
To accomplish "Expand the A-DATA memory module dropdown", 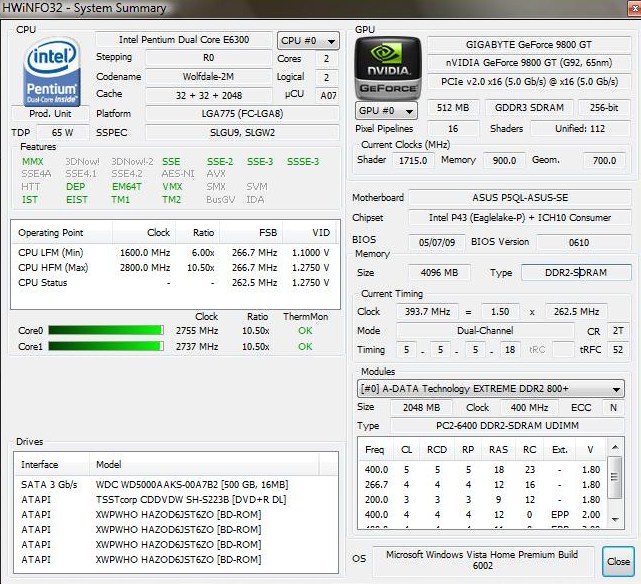I will 491,389.
